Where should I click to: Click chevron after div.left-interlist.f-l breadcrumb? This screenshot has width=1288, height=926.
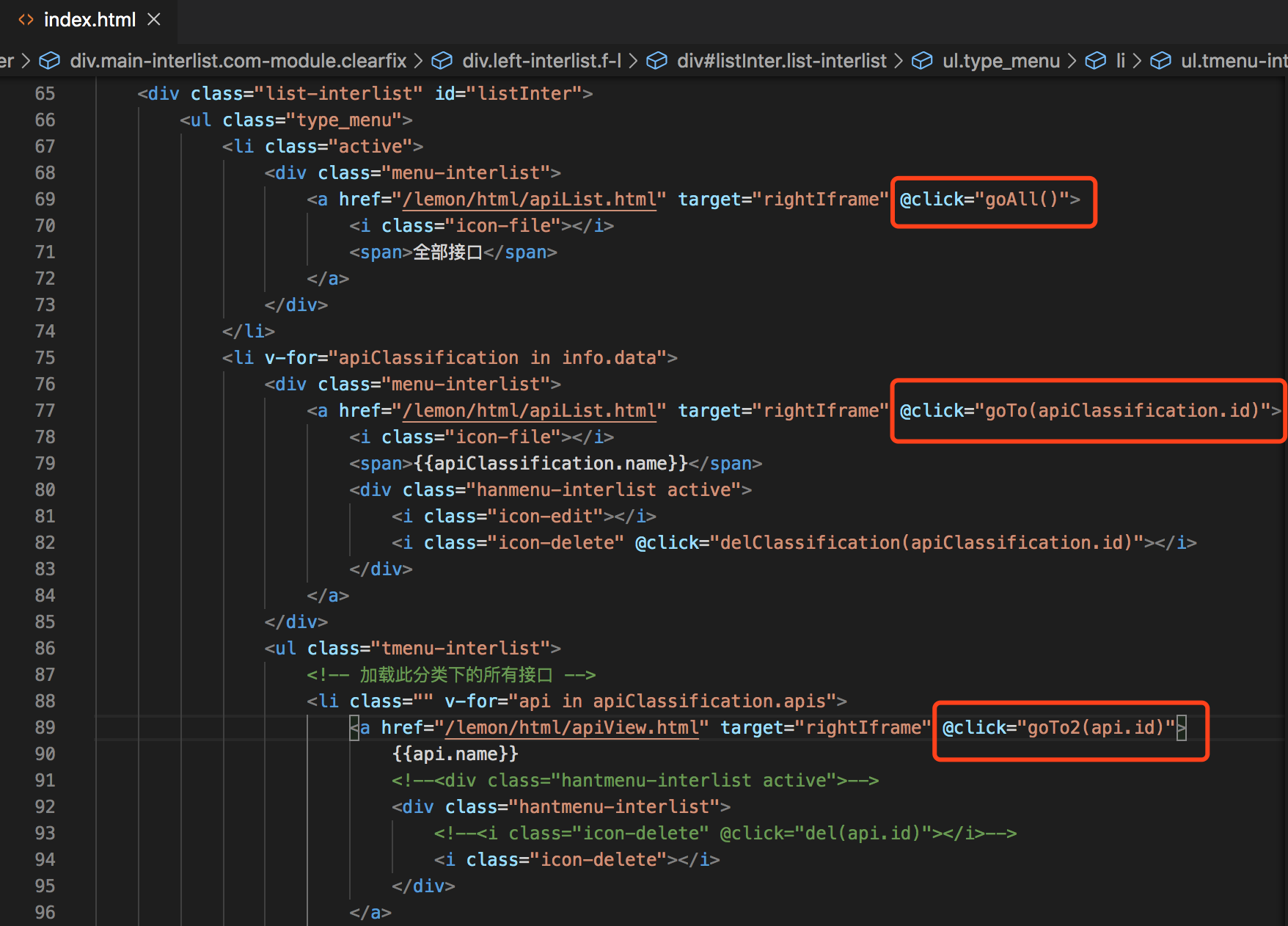[x=633, y=61]
